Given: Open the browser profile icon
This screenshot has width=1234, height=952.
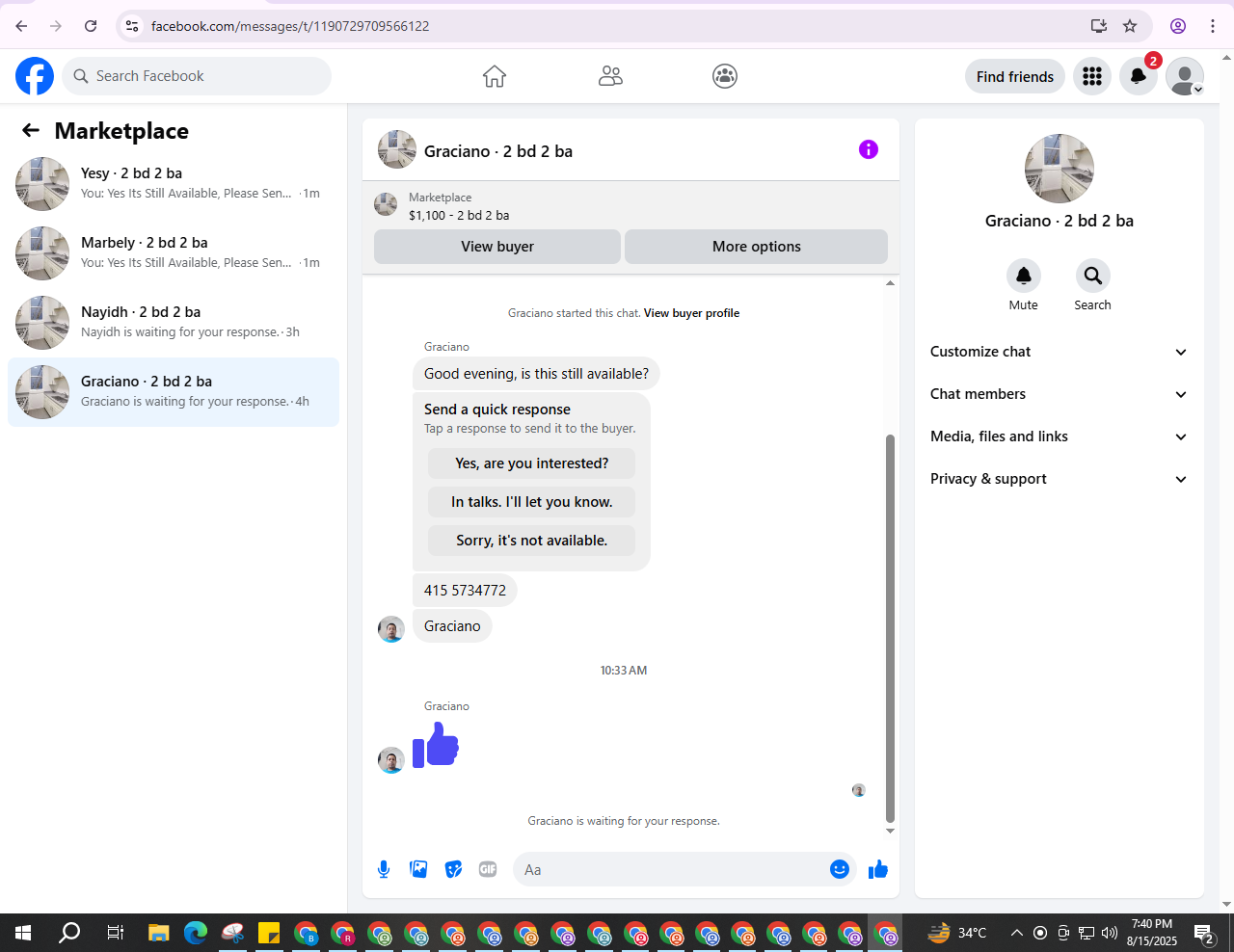Looking at the screenshot, I should click(x=1178, y=26).
